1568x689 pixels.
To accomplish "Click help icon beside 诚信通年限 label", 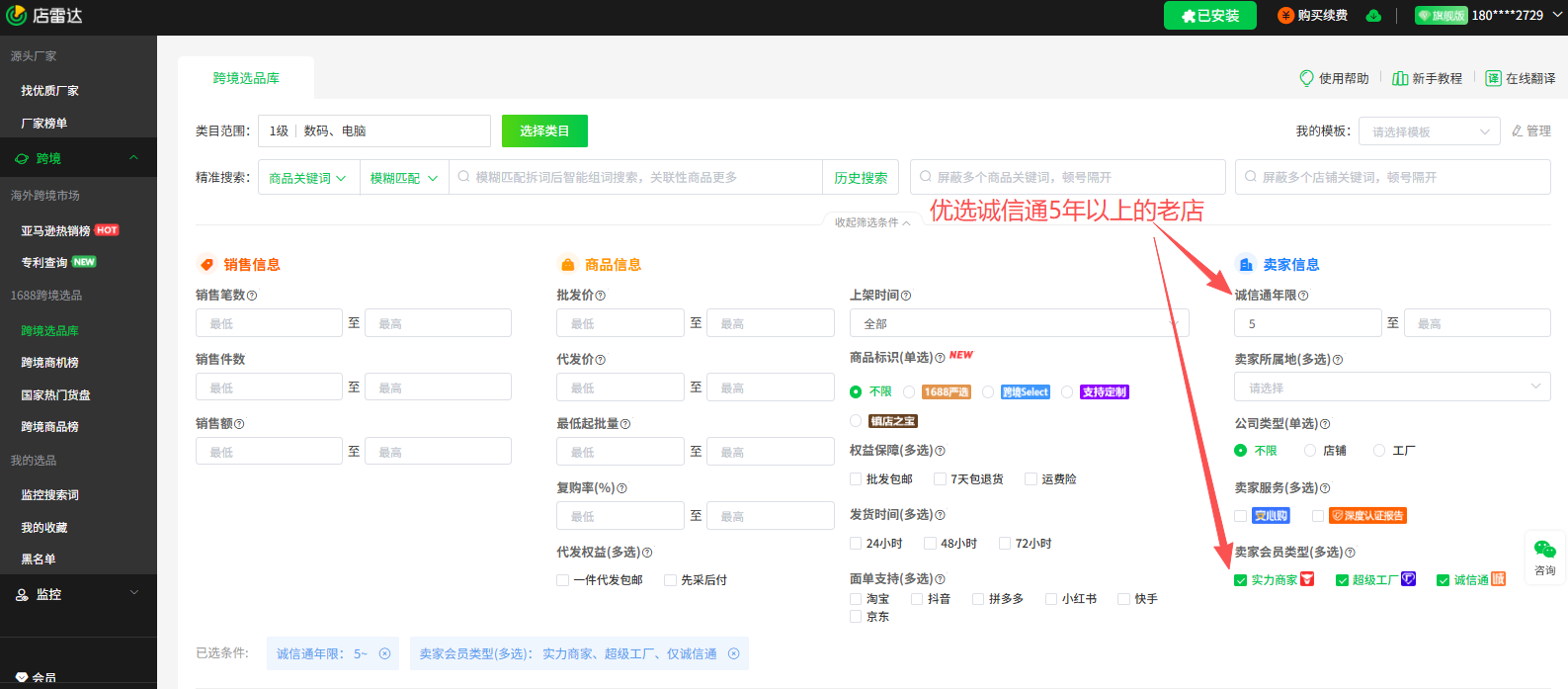I will coord(1303,296).
